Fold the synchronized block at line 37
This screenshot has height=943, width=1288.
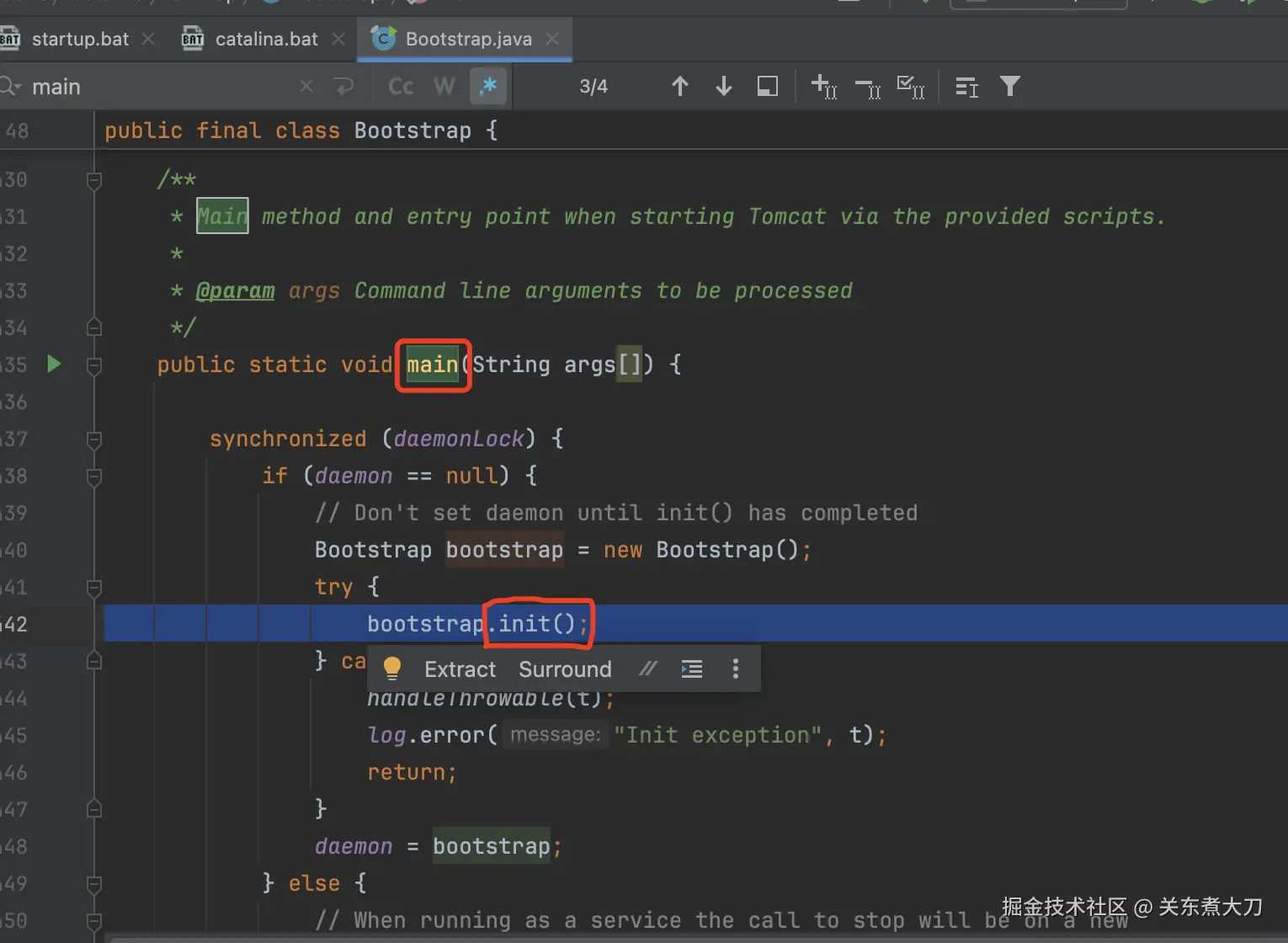94,439
